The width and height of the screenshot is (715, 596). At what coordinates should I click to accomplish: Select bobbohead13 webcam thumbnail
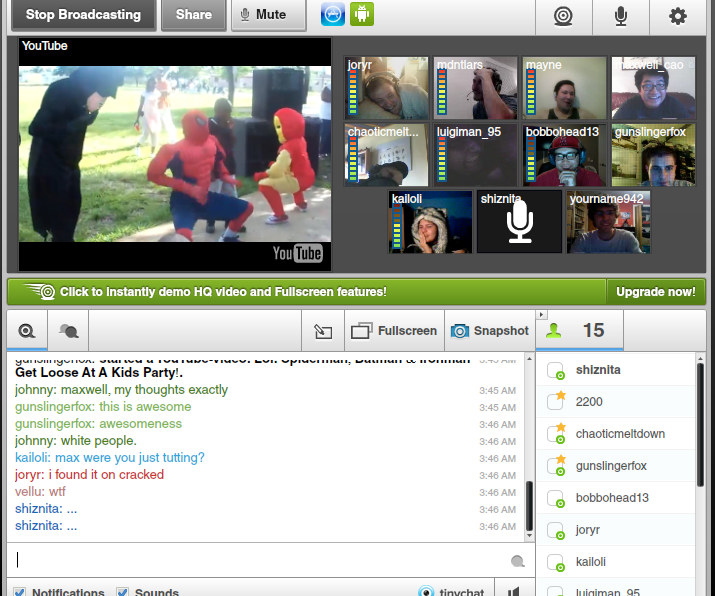565,155
